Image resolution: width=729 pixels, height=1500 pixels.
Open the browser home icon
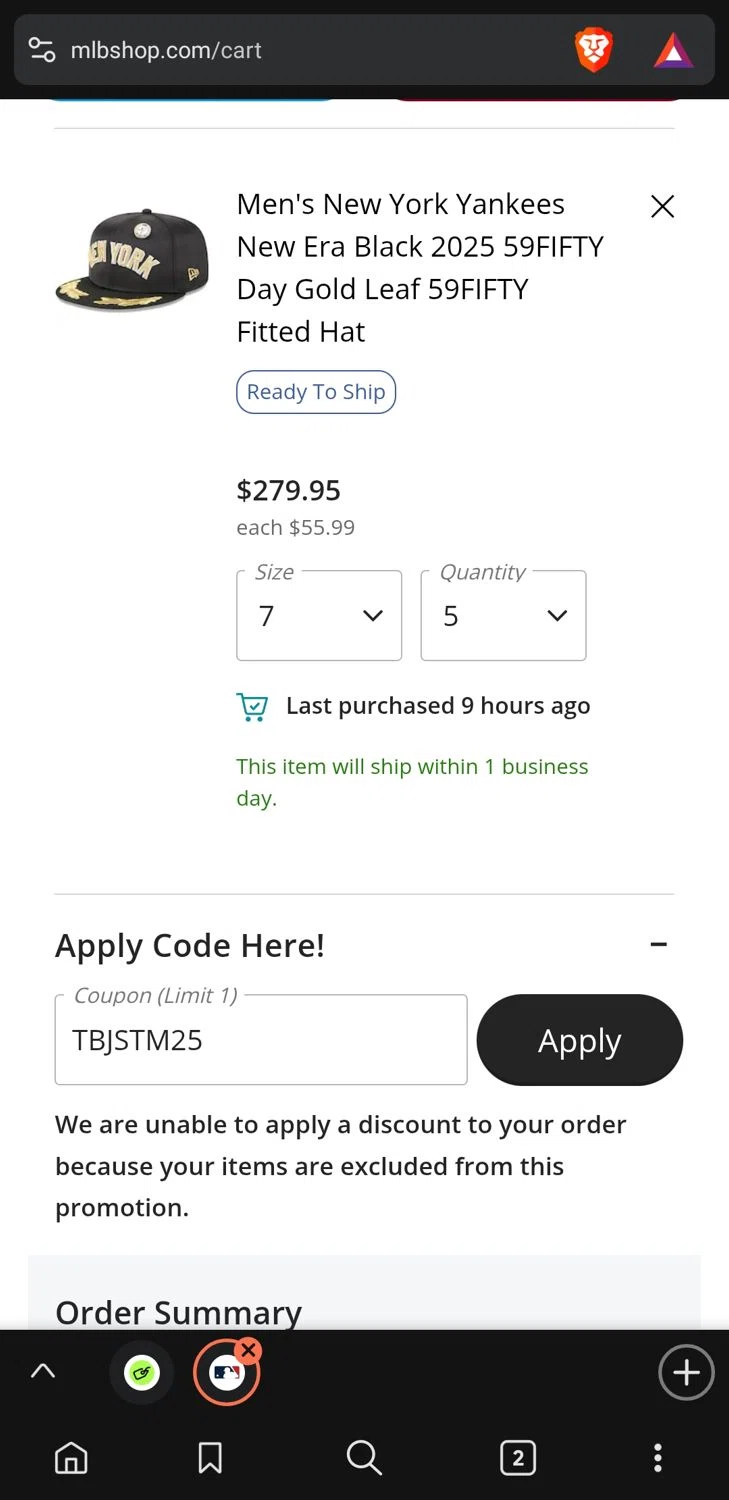(70, 1458)
